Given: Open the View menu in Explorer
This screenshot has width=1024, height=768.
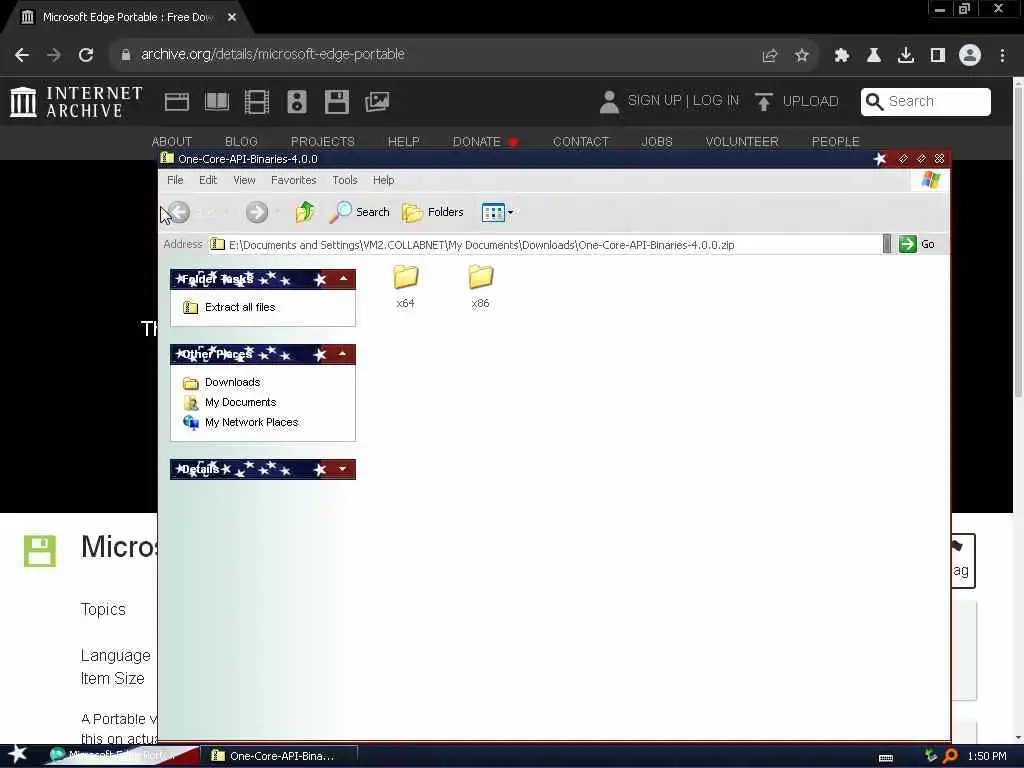Looking at the screenshot, I should click(x=244, y=180).
